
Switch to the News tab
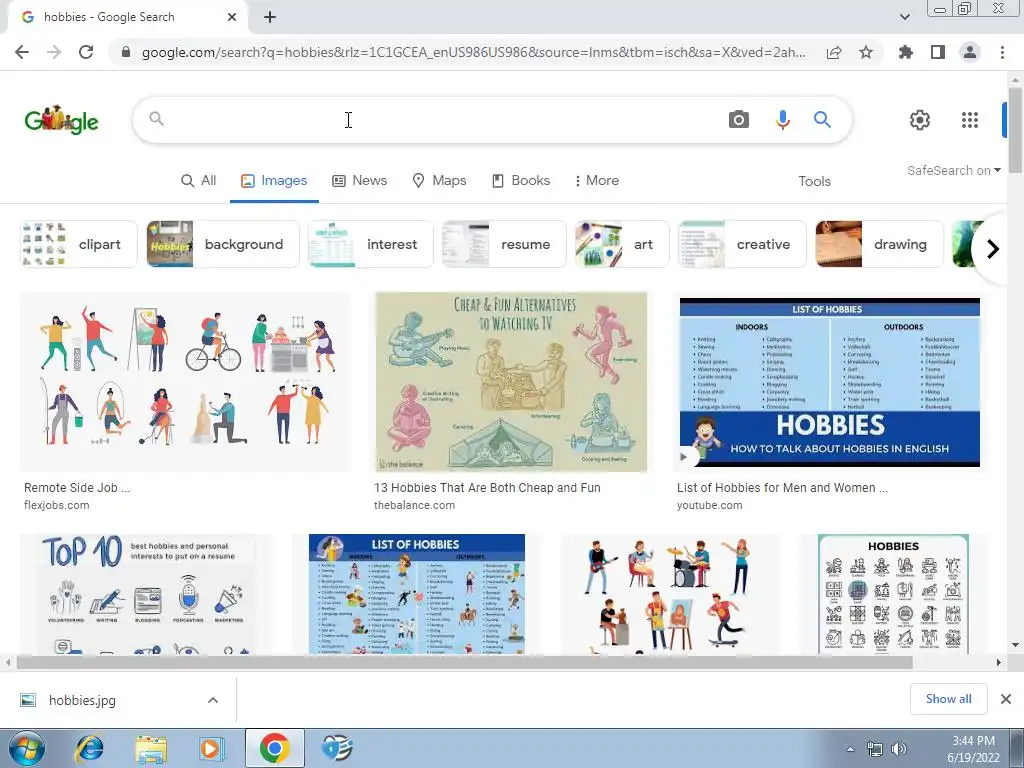click(360, 181)
